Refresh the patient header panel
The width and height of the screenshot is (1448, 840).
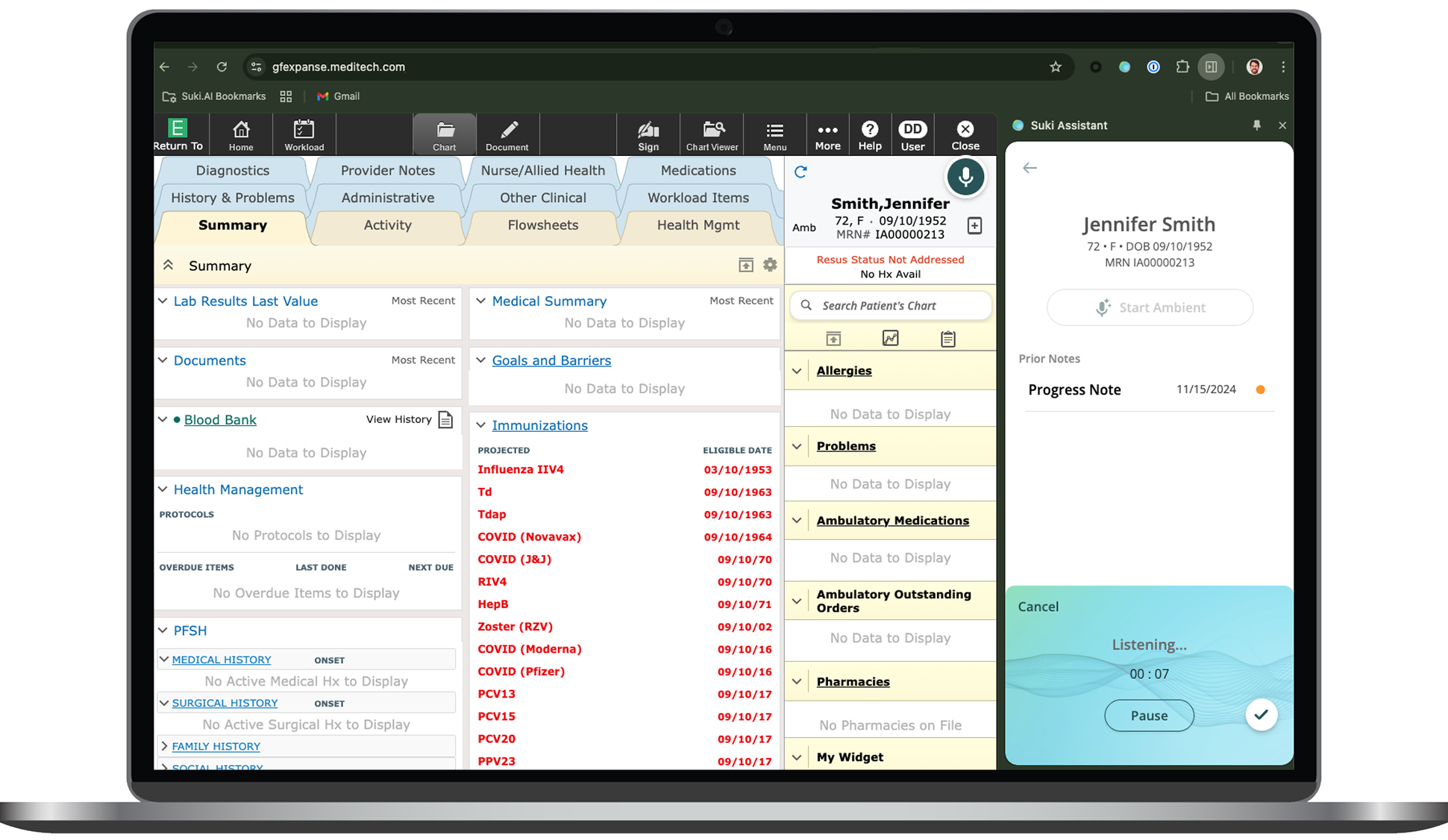tap(800, 172)
